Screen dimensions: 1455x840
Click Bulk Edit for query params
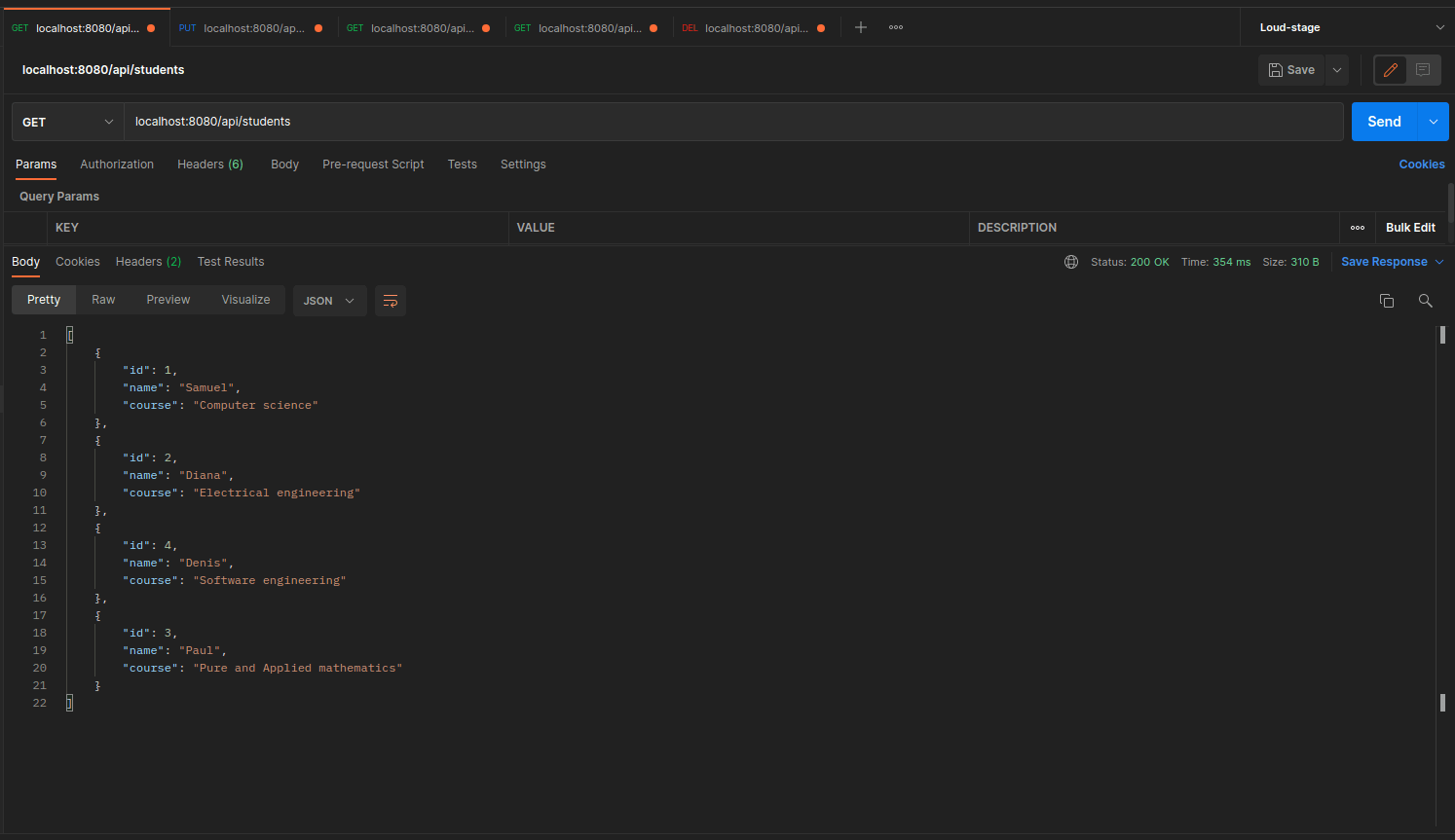coord(1410,228)
